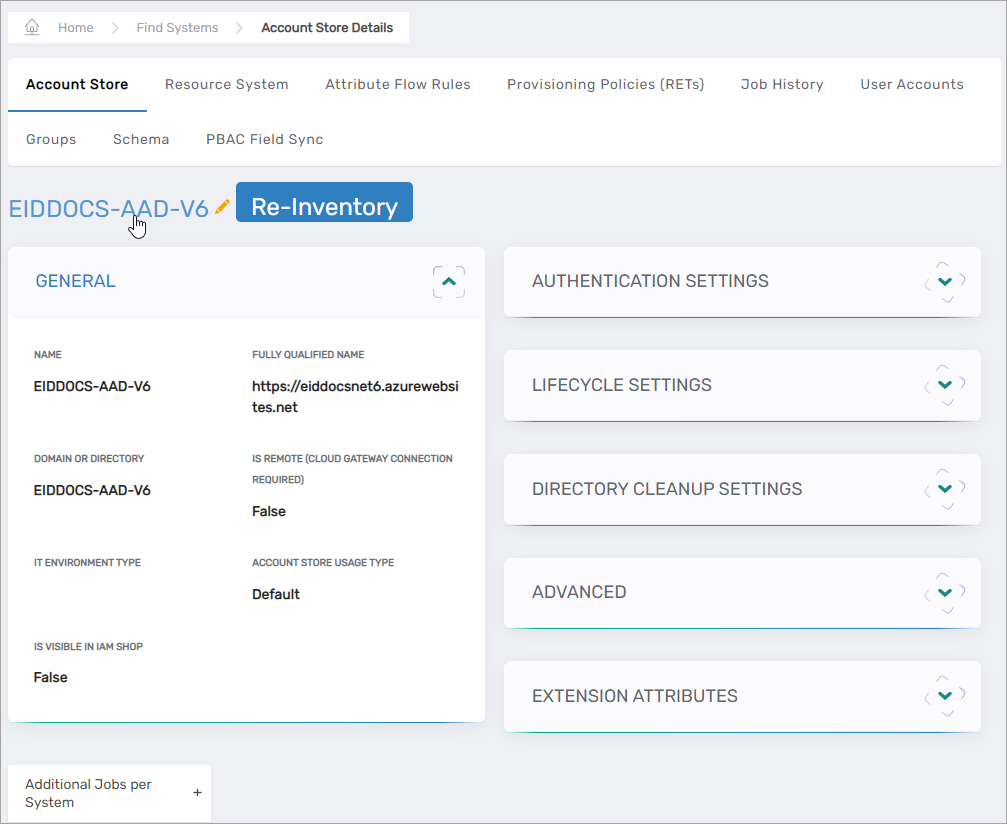Image resolution: width=1007 pixels, height=824 pixels.
Task: Expand the Lifecycle Settings section
Action: tap(945, 385)
